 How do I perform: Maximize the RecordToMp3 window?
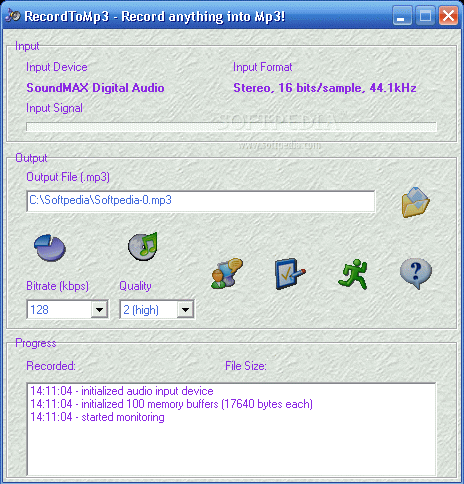pos(425,15)
